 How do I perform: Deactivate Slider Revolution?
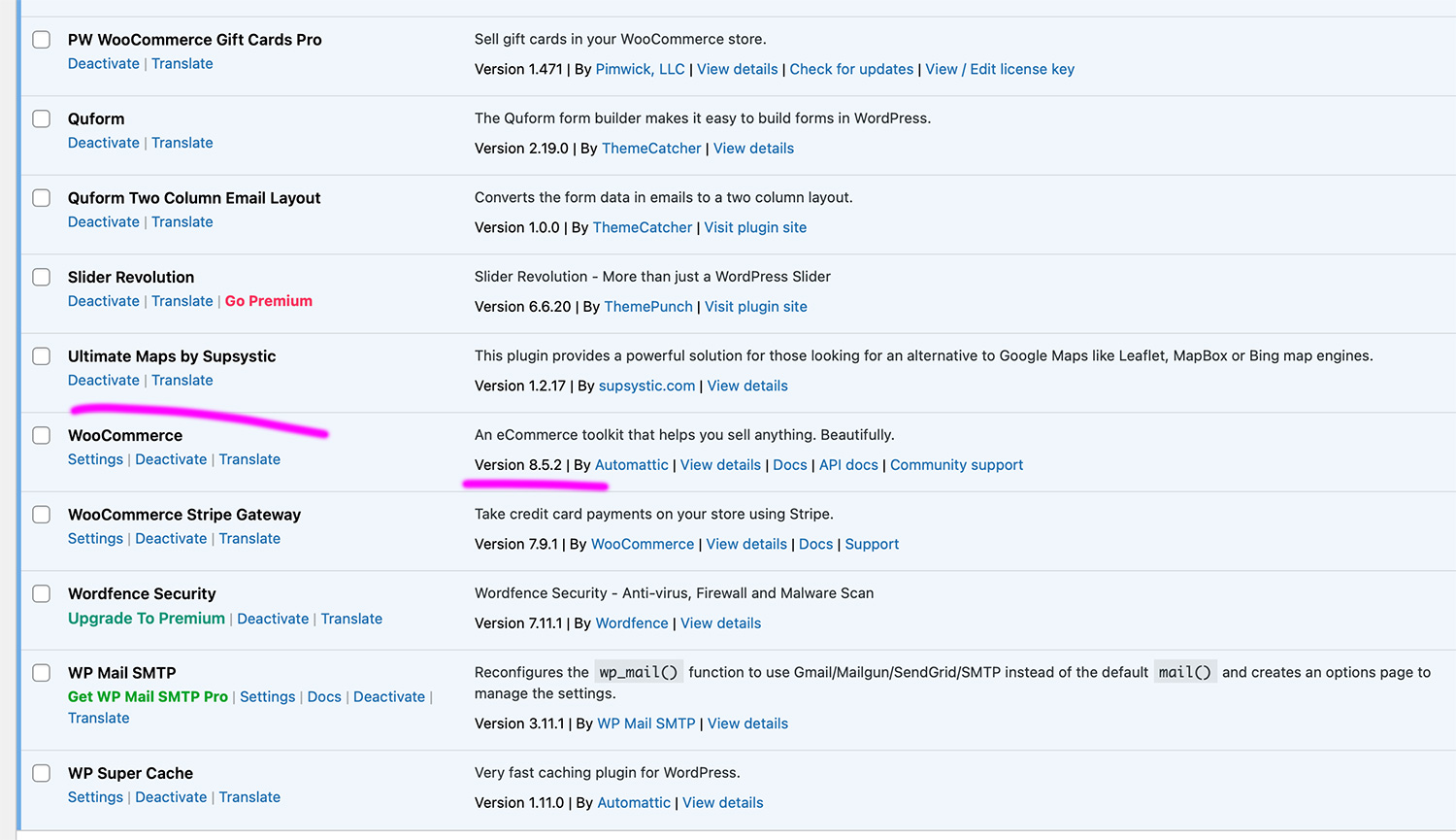tap(104, 301)
